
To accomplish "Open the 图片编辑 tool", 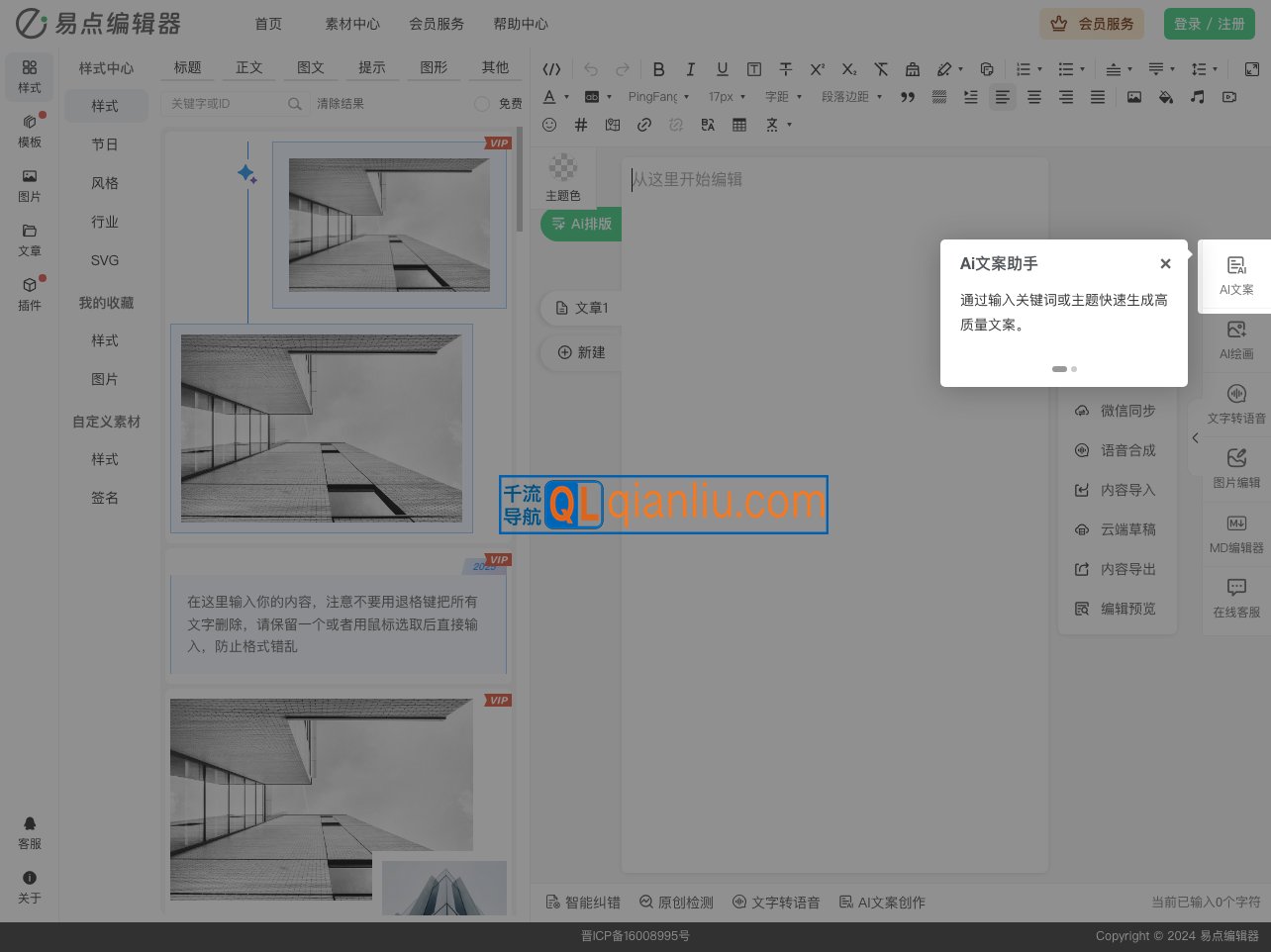I will [1236, 467].
